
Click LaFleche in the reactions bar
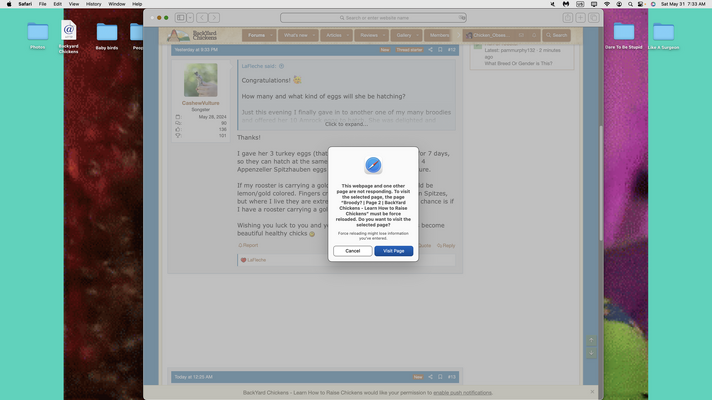click(x=257, y=260)
